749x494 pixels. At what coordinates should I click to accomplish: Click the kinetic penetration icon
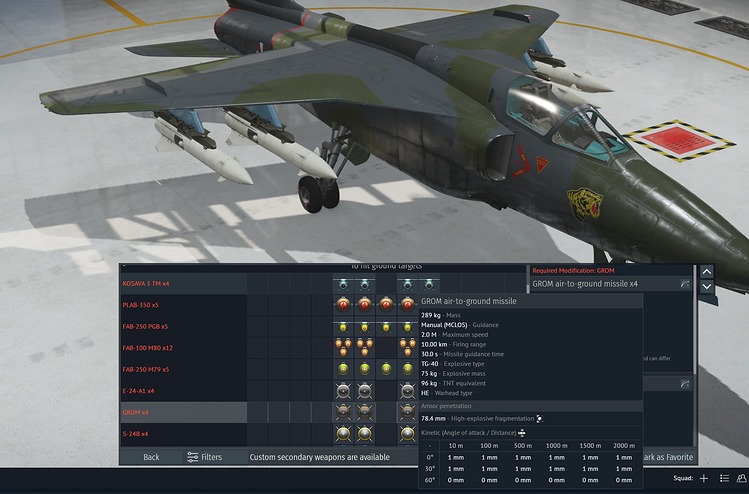point(522,433)
